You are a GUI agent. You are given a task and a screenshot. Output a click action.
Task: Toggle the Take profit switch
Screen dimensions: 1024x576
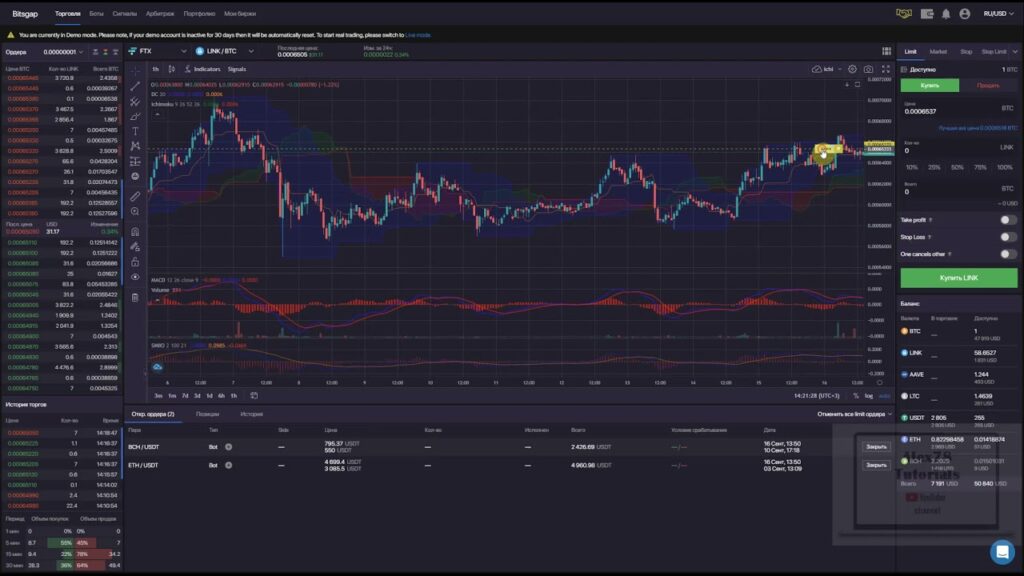click(x=1007, y=220)
